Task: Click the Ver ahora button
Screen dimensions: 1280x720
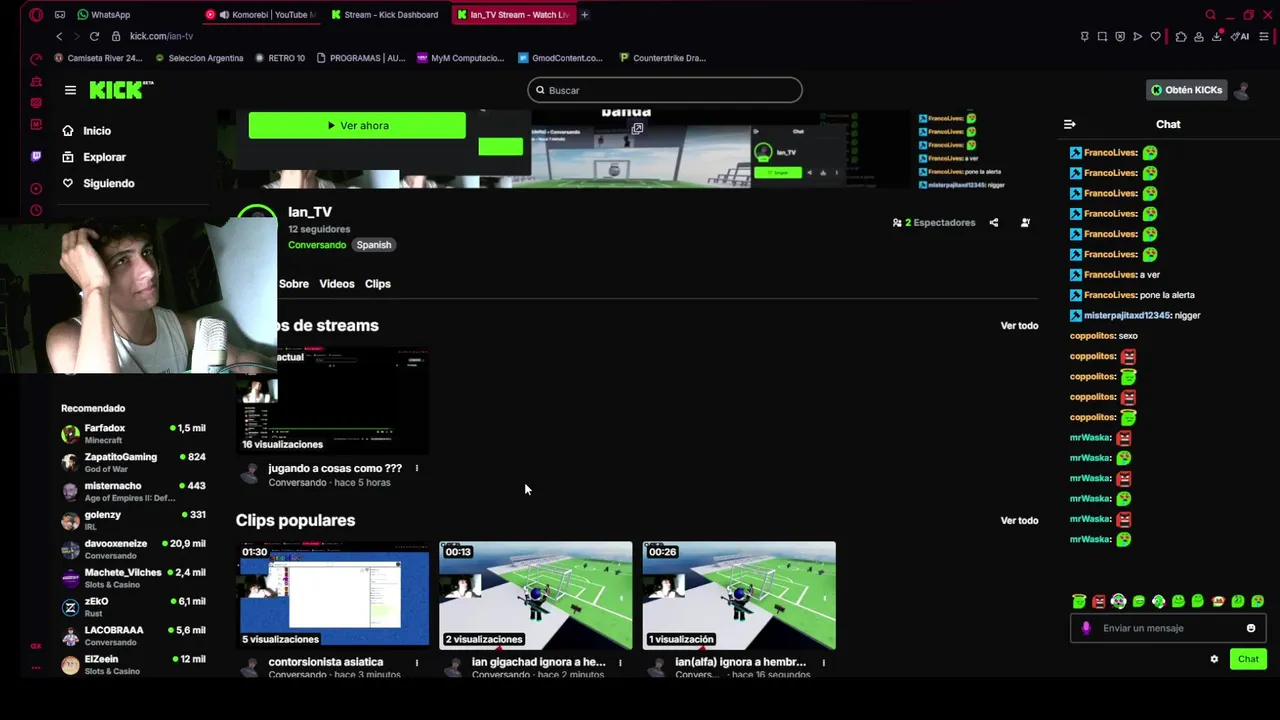Action: tap(357, 125)
